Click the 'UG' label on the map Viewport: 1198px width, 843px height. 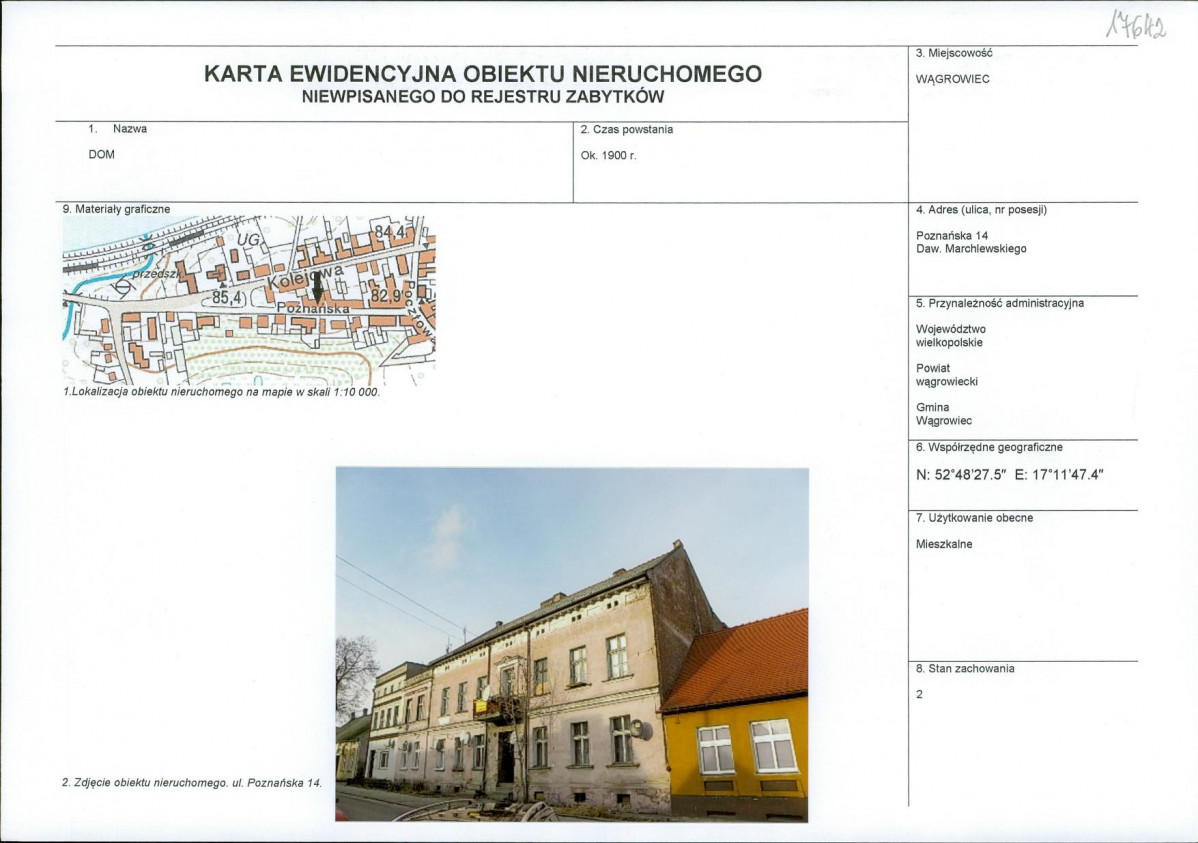click(249, 241)
